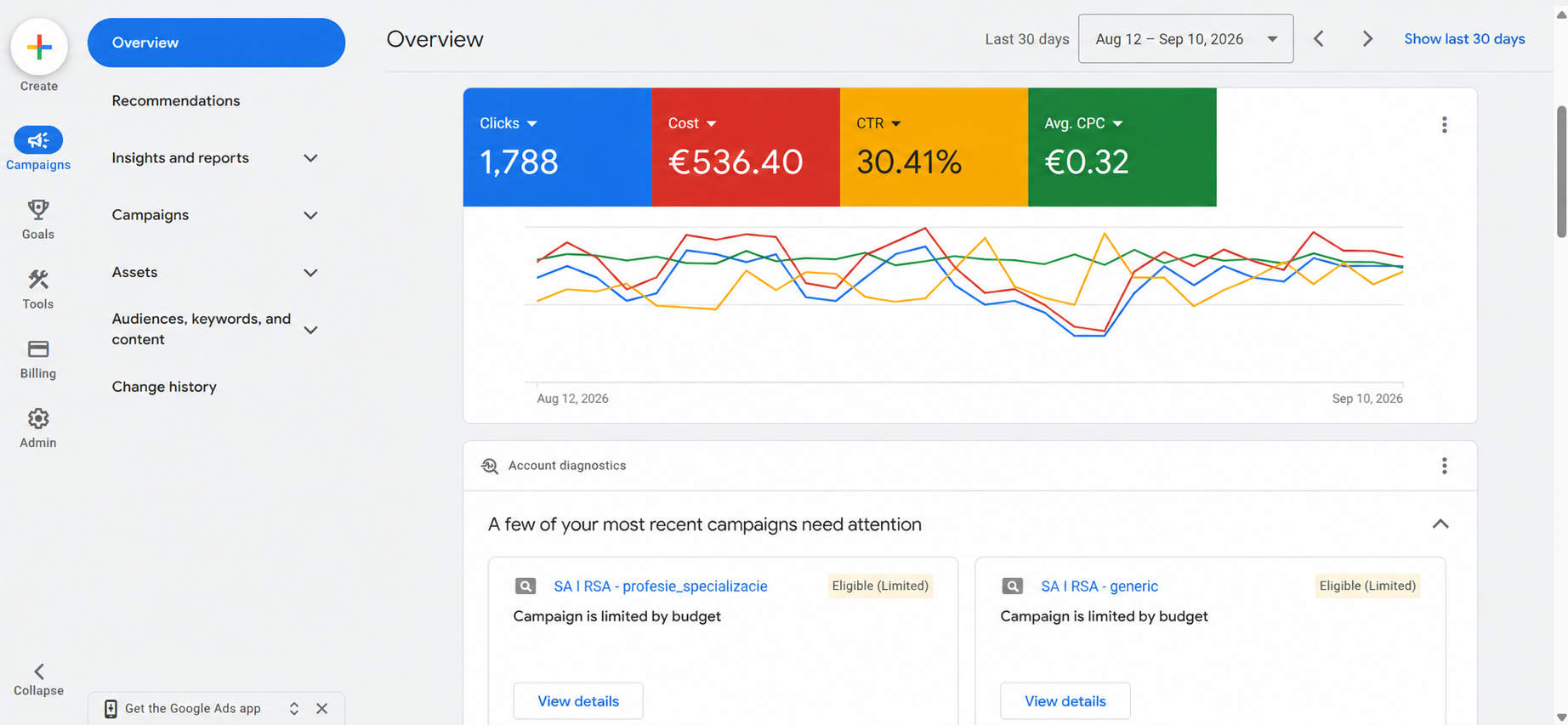1568x725 pixels.
Task: Select the blue Clicks scorecard
Action: click(x=558, y=147)
